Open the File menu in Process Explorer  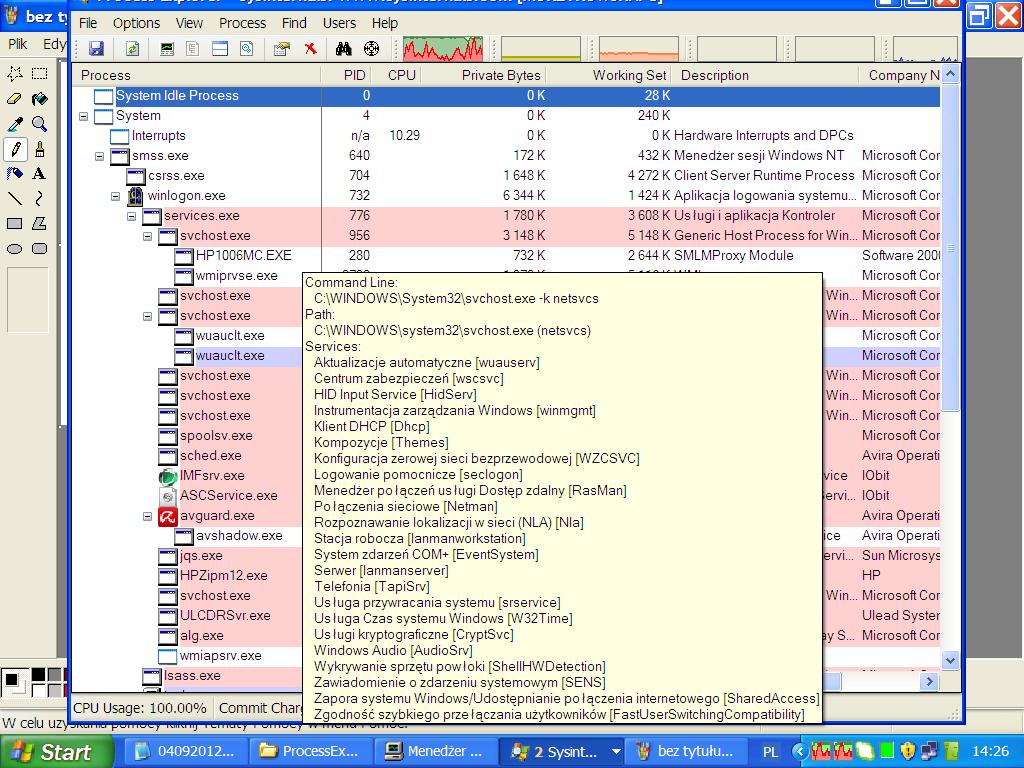point(88,23)
